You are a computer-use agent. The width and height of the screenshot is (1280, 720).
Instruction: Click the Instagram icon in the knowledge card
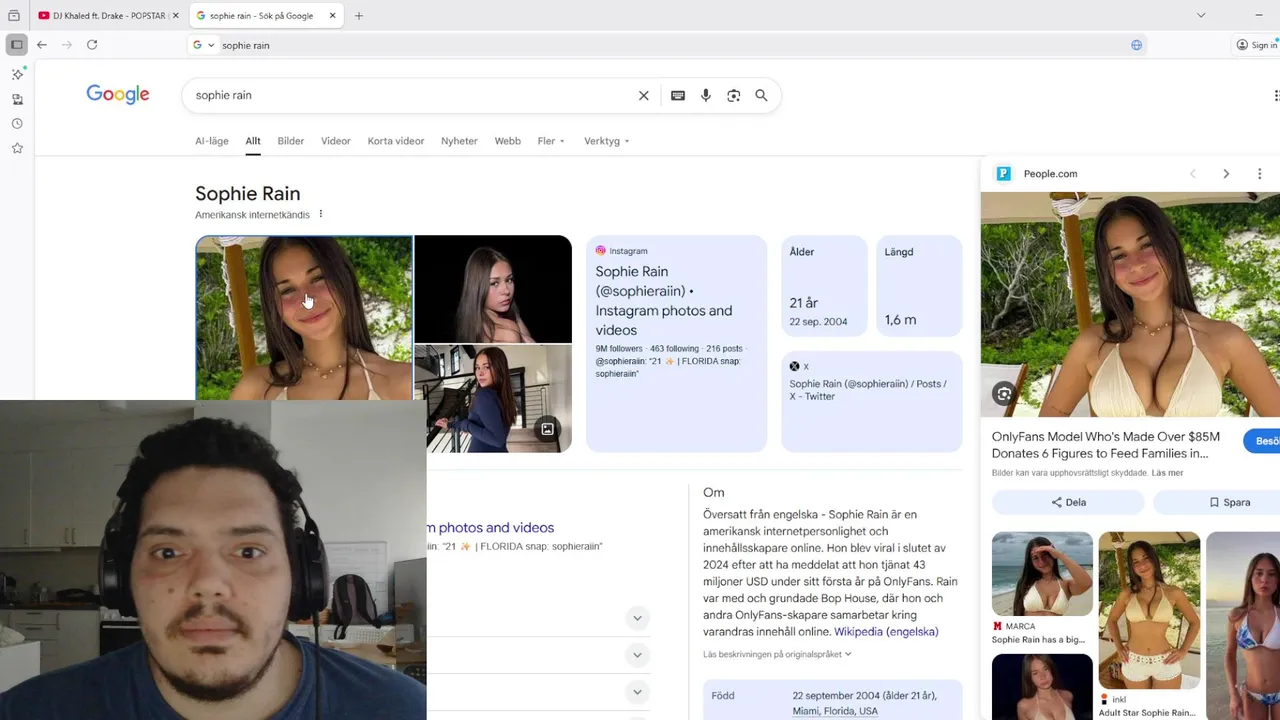click(601, 251)
